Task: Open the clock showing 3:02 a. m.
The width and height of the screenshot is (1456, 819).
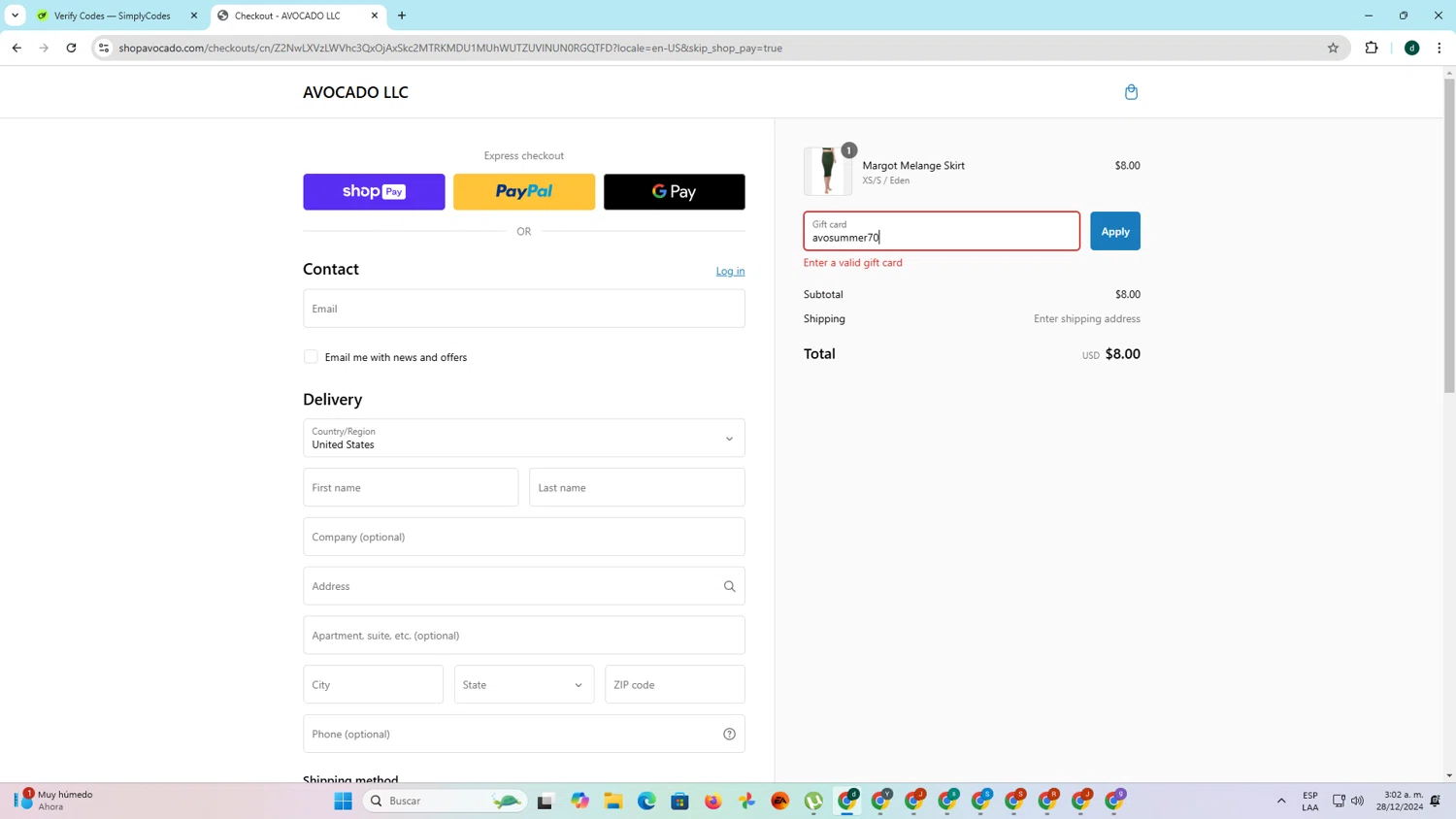Action: [1399, 801]
